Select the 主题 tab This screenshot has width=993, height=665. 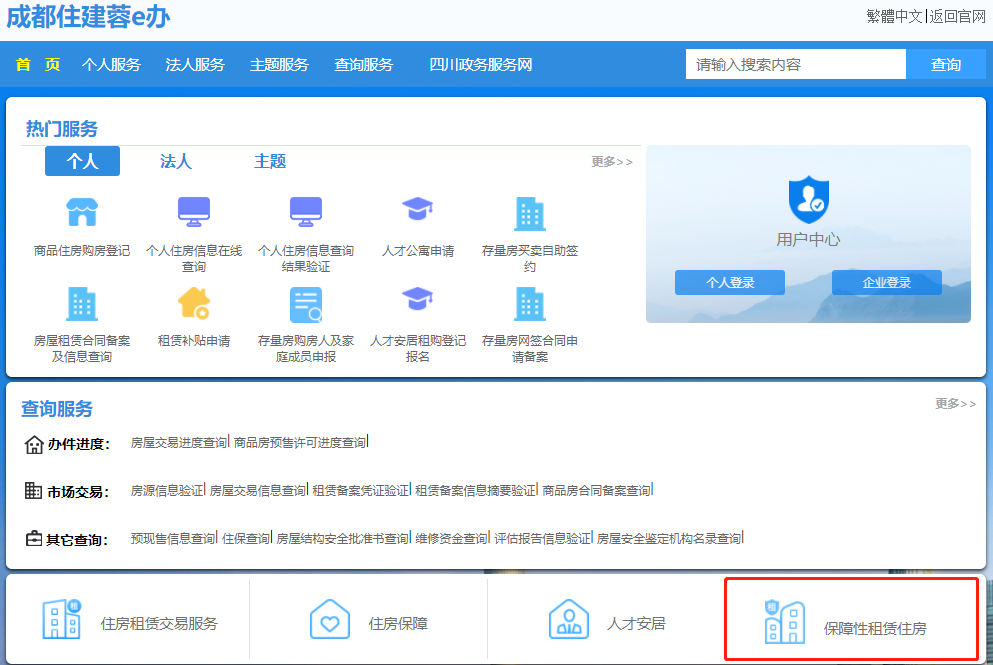click(270, 161)
